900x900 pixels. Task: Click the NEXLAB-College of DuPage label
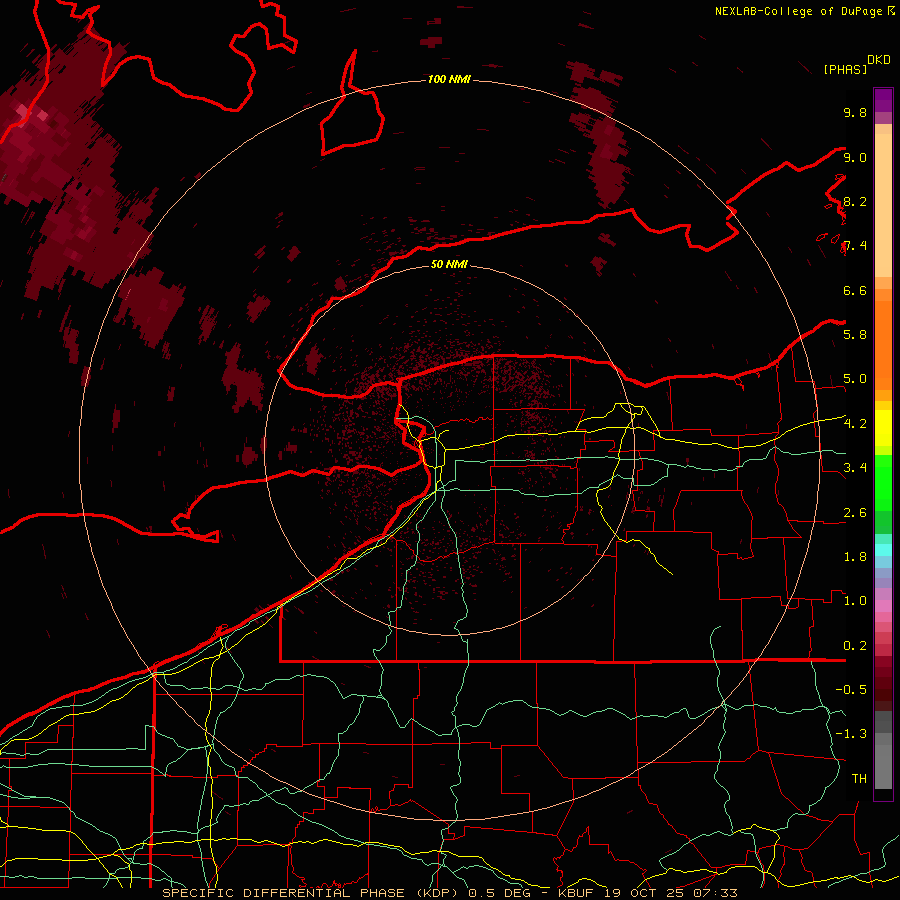pos(801,11)
